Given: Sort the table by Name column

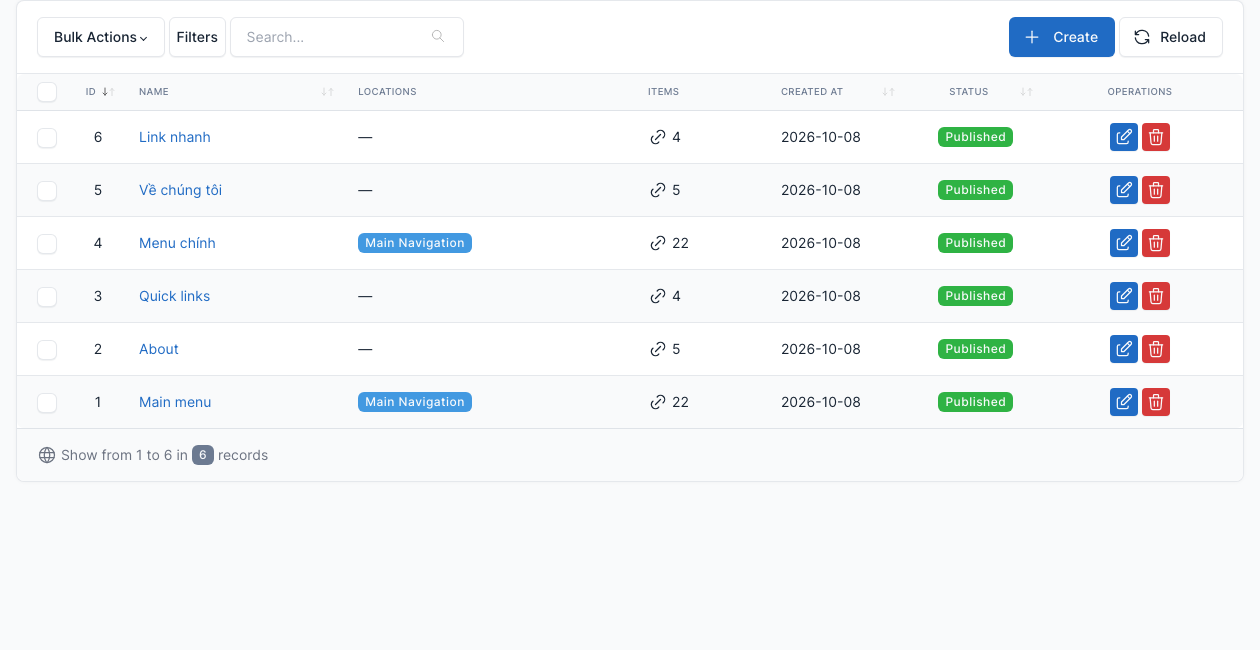Looking at the screenshot, I should tap(236, 92).
